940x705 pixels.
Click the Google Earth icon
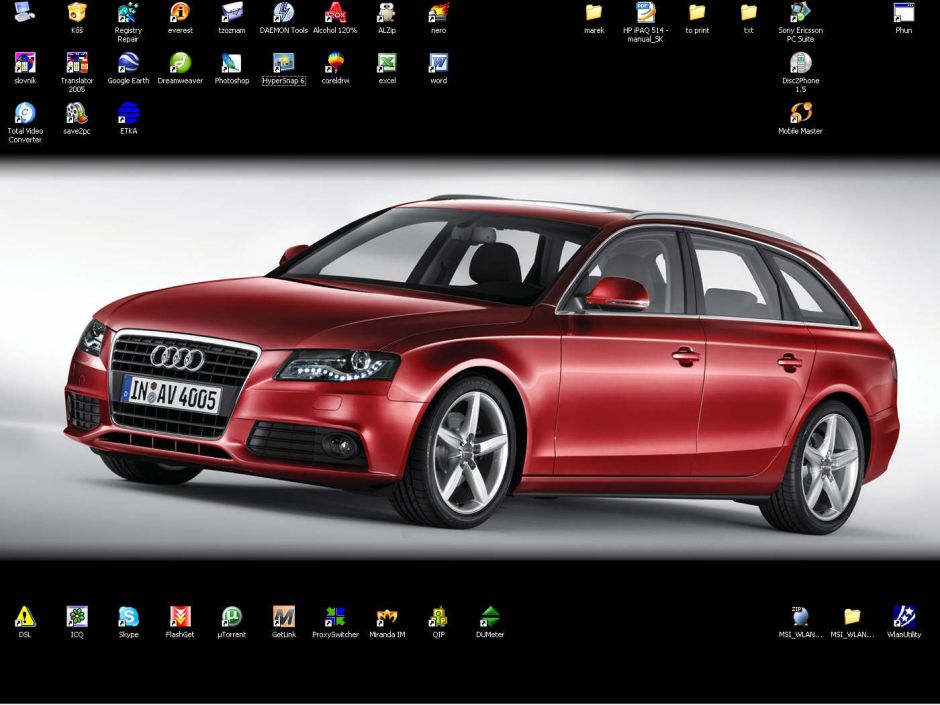click(128, 64)
